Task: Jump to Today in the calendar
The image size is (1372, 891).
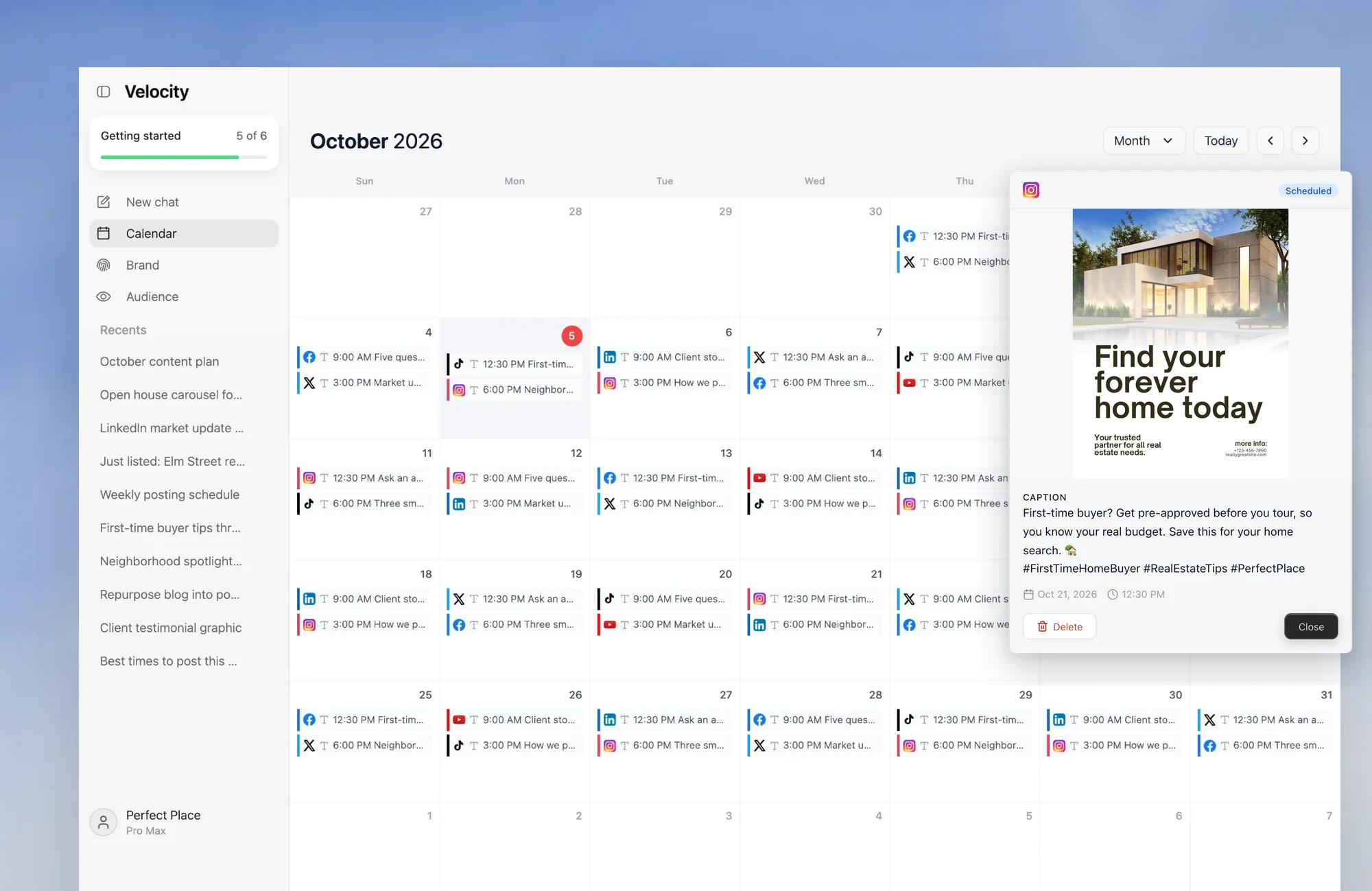Action: 1221,141
